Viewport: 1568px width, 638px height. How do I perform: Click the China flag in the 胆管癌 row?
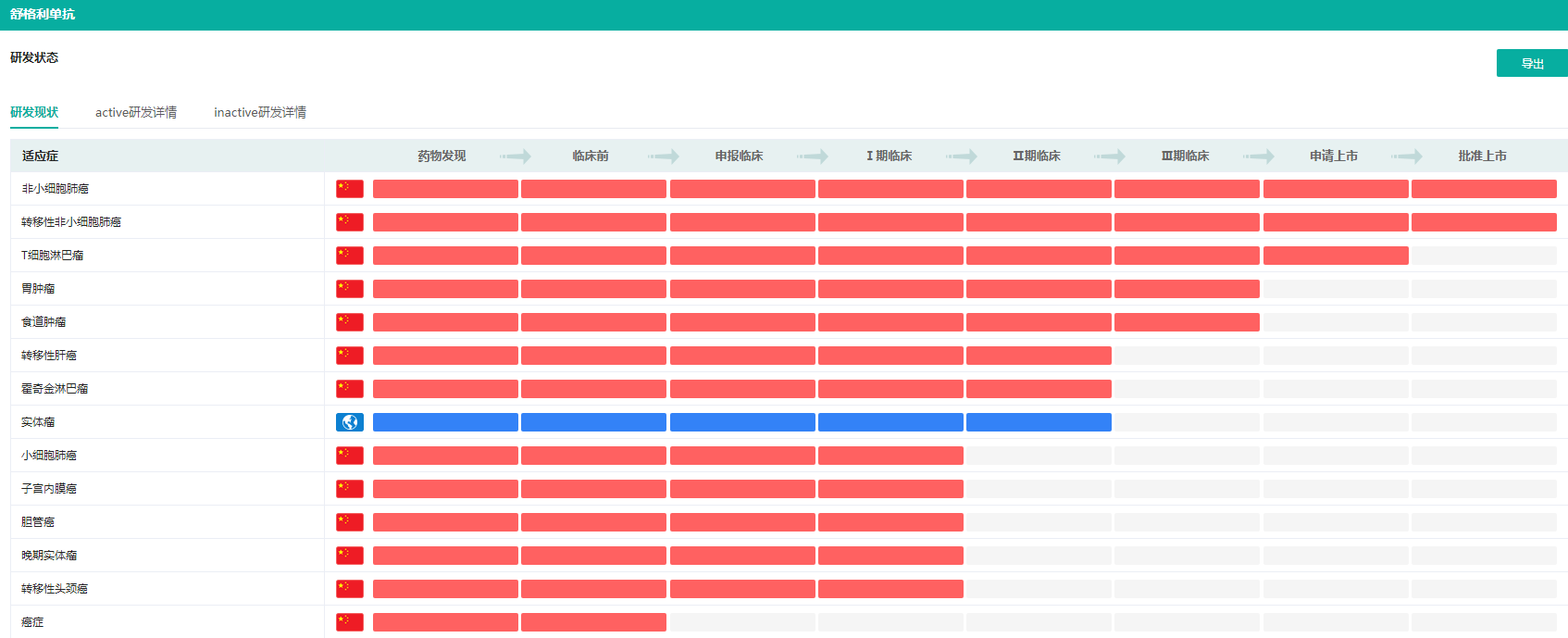pyautogui.click(x=349, y=522)
